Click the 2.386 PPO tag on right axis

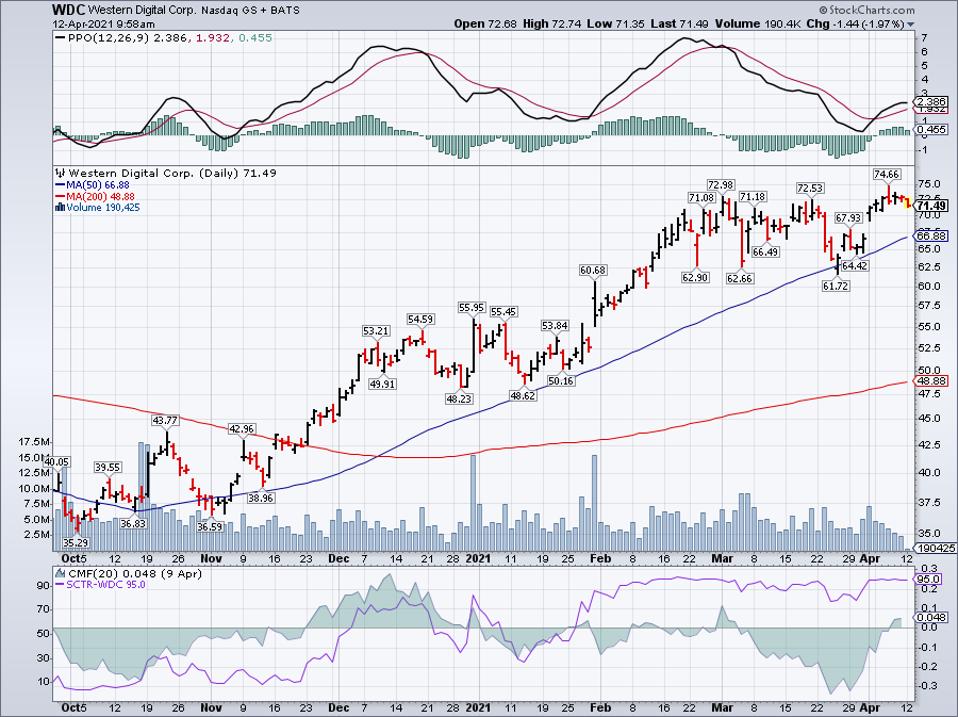(933, 102)
